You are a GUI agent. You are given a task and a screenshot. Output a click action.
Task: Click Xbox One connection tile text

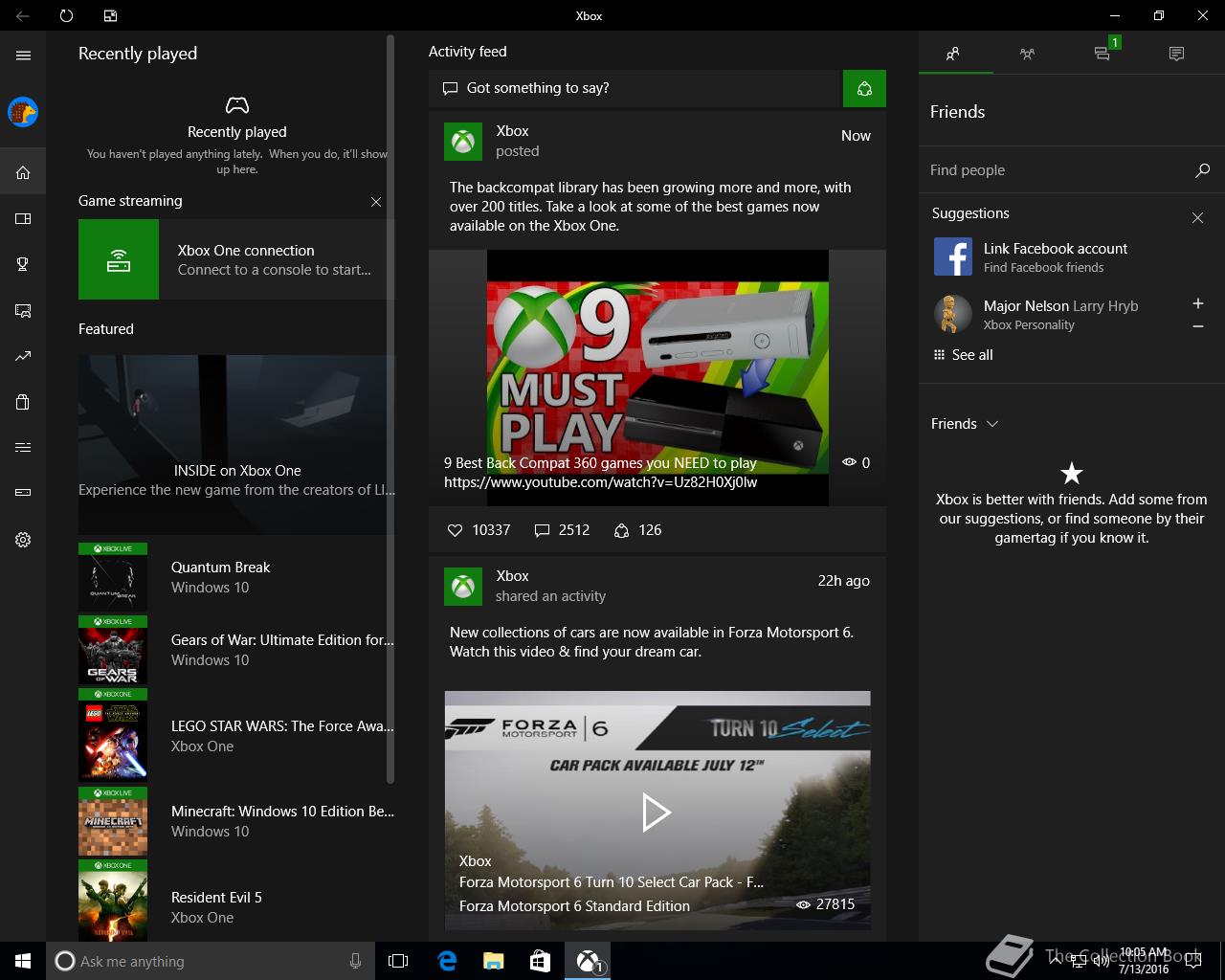pos(275,259)
